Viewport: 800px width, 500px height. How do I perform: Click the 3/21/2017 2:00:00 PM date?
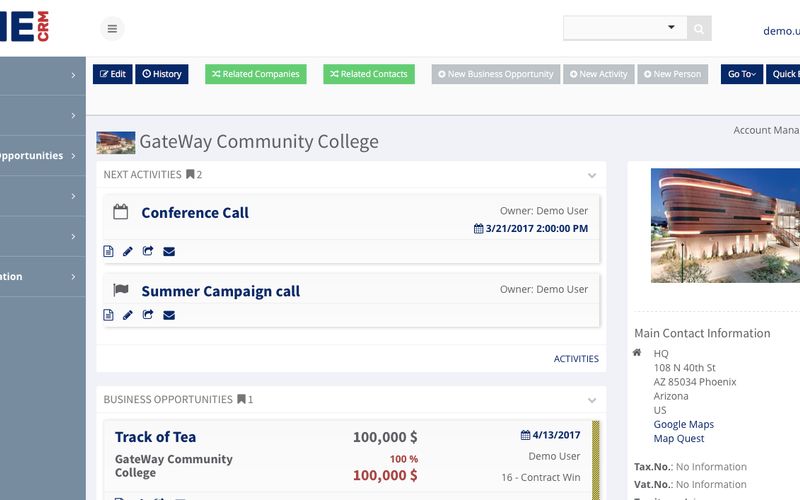coord(536,229)
